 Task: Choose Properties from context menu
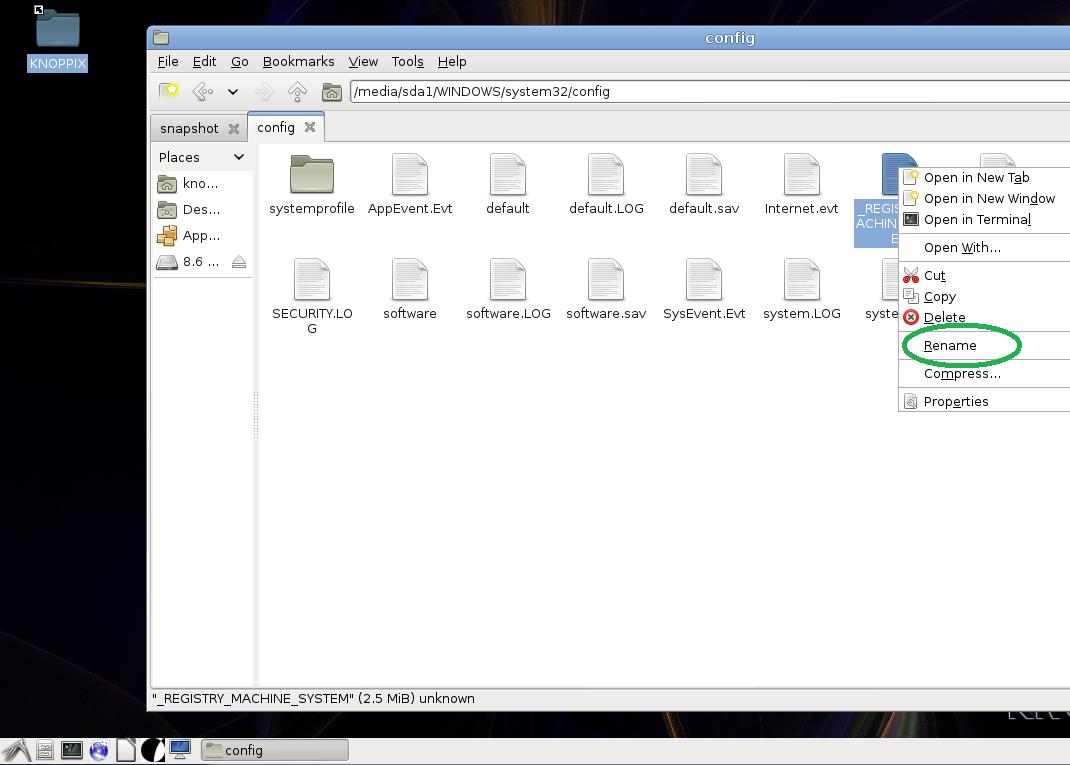984,402
